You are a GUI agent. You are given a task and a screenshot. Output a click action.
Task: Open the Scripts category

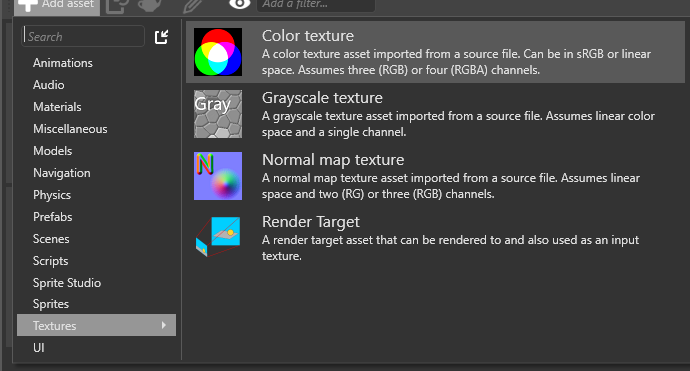pyautogui.click(x=50, y=261)
